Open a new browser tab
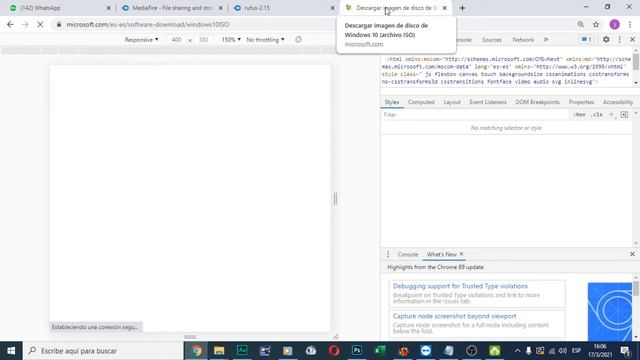Screen dimensions: 640x360 tap(462, 8)
